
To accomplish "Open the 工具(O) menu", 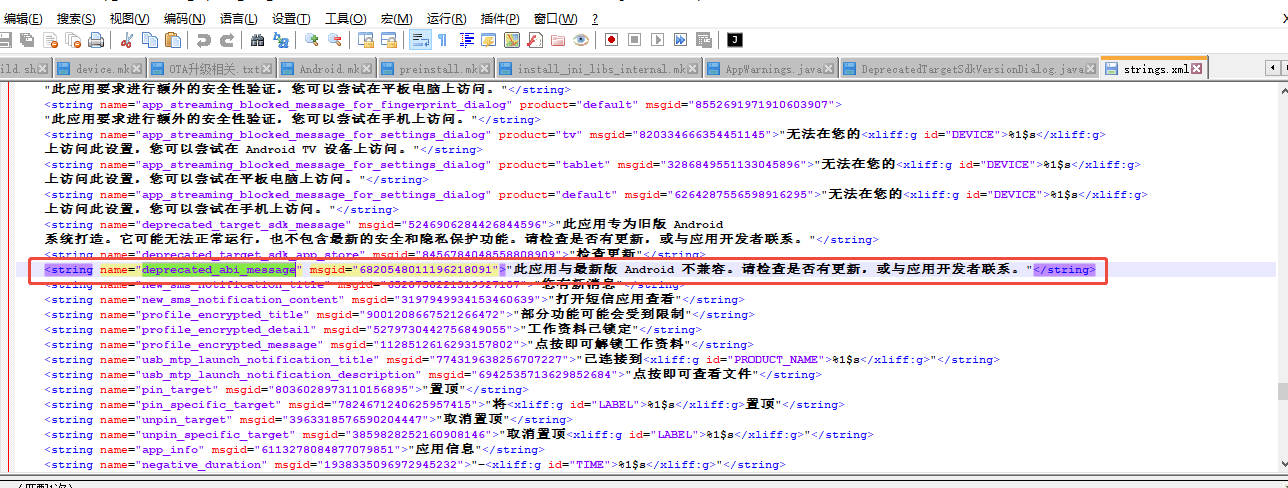I will 346,19.
